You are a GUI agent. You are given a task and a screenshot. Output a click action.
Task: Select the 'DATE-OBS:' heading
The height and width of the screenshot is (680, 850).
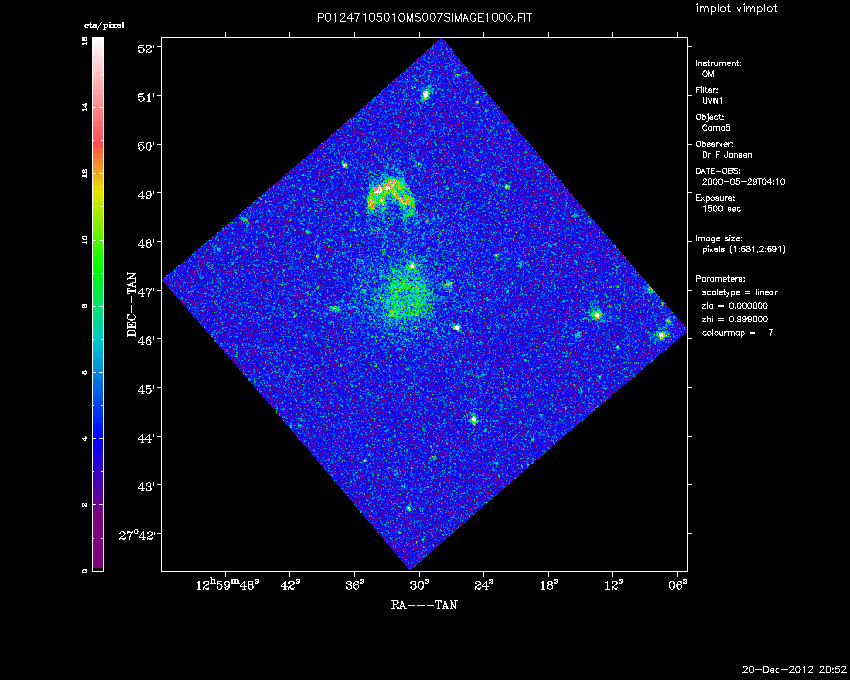tap(718, 171)
